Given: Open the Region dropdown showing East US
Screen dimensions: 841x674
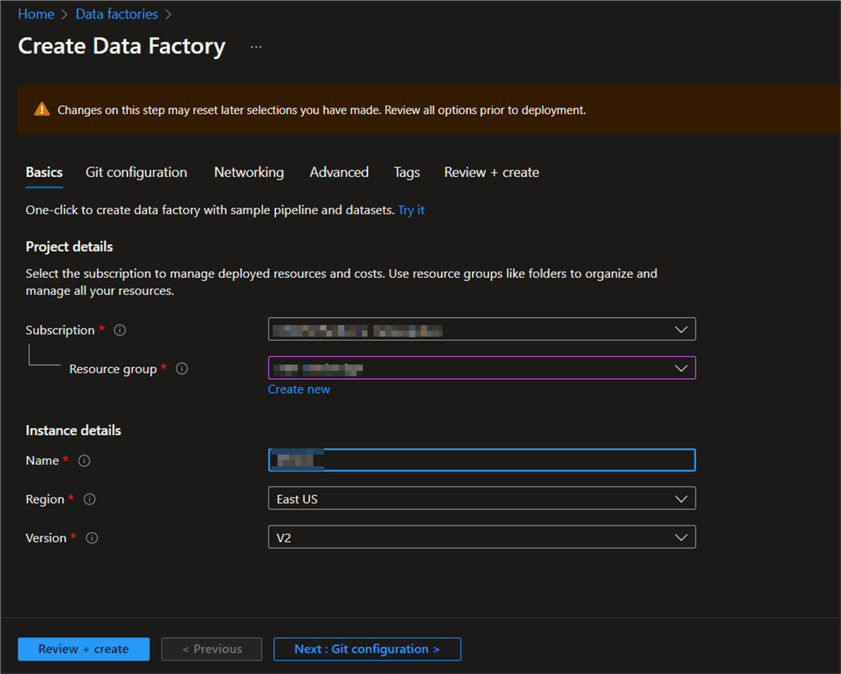Looking at the screenshot, I should (482, 499).
